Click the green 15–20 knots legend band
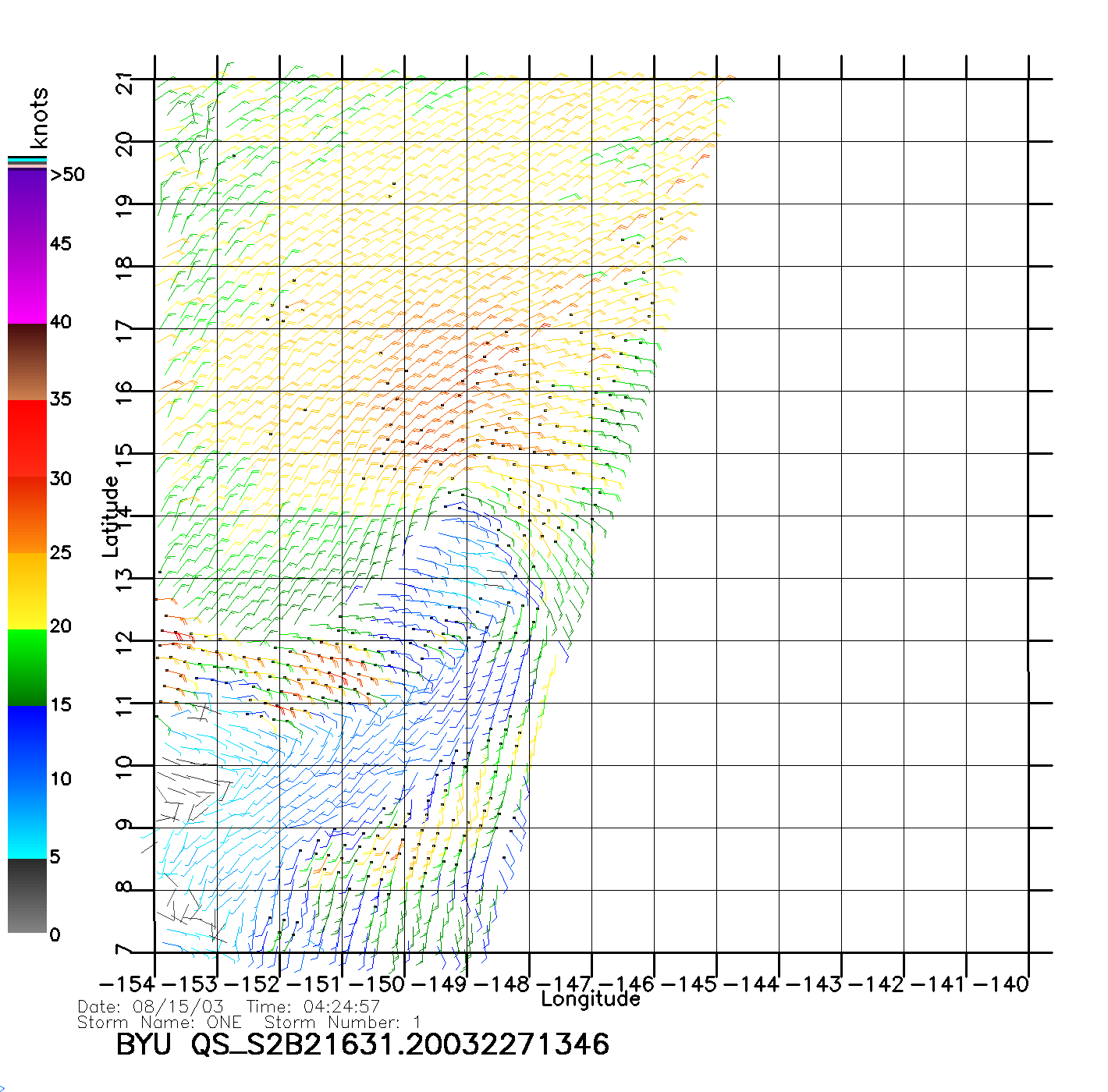The width and height of the screenshot is (1108, 1092). [27, 667]
